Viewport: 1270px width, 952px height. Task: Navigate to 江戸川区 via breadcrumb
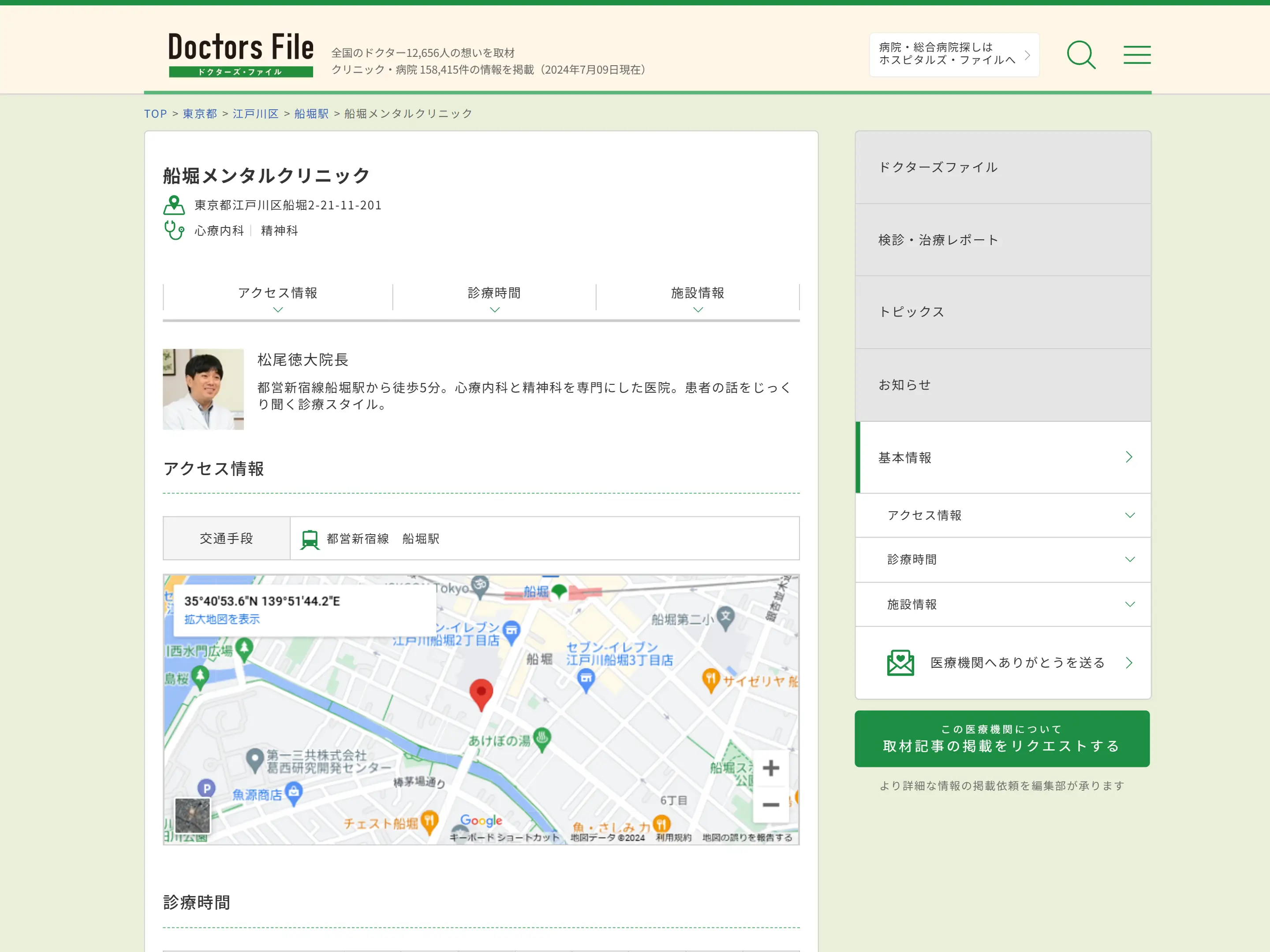[x=255, y=114]
